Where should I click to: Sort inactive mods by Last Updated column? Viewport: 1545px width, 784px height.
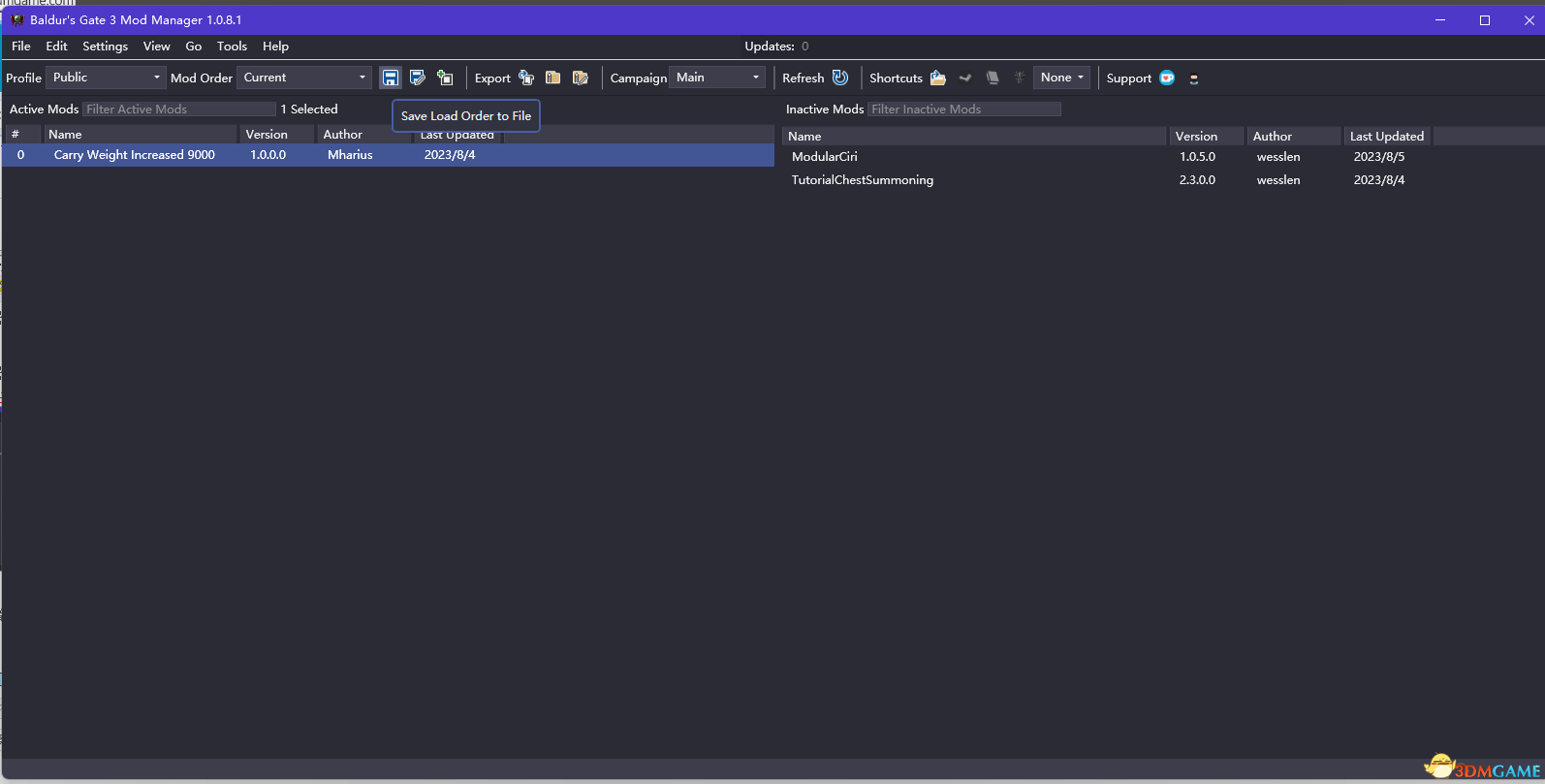1386,137
